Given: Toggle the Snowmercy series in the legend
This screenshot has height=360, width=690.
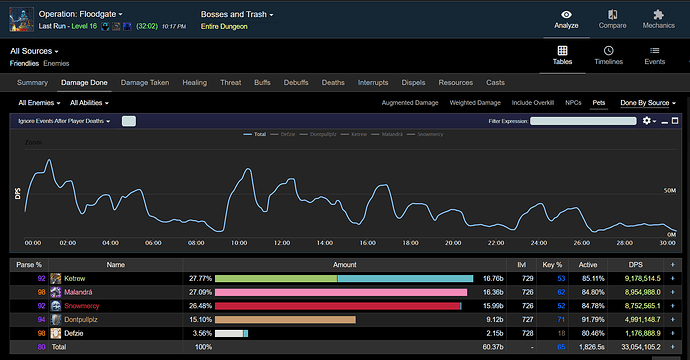Looking at the screenshot, I should coord(425,134).
